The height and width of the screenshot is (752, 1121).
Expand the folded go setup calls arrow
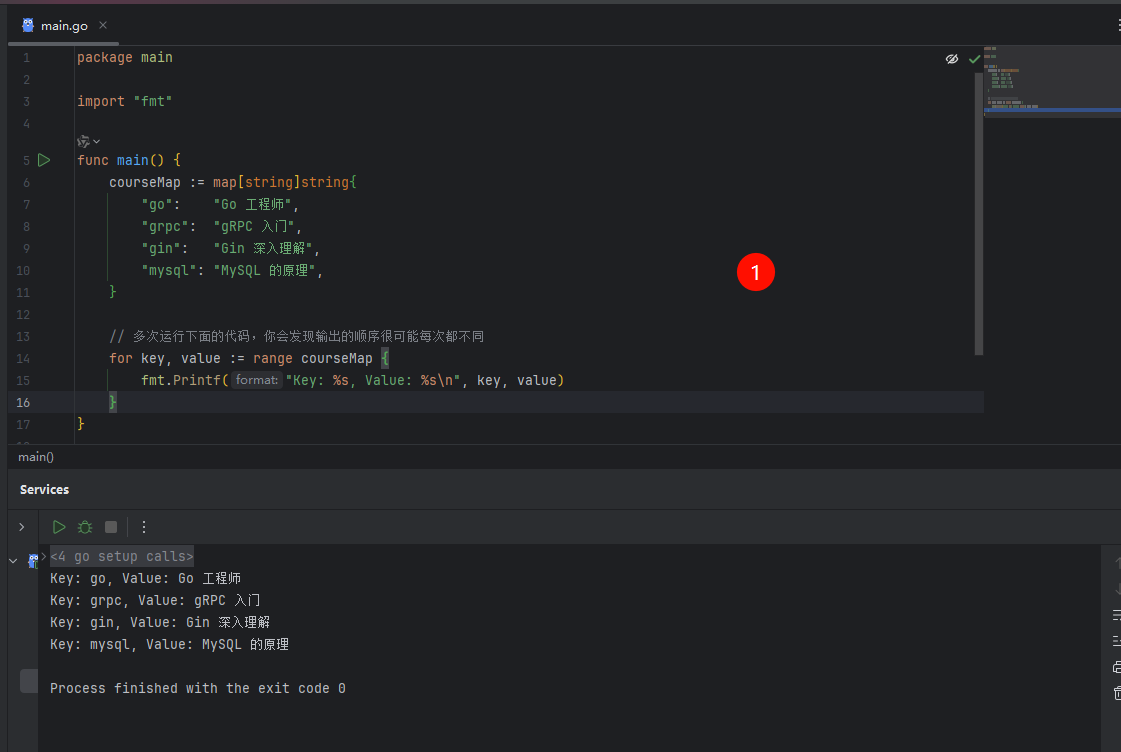pos(44,555)
